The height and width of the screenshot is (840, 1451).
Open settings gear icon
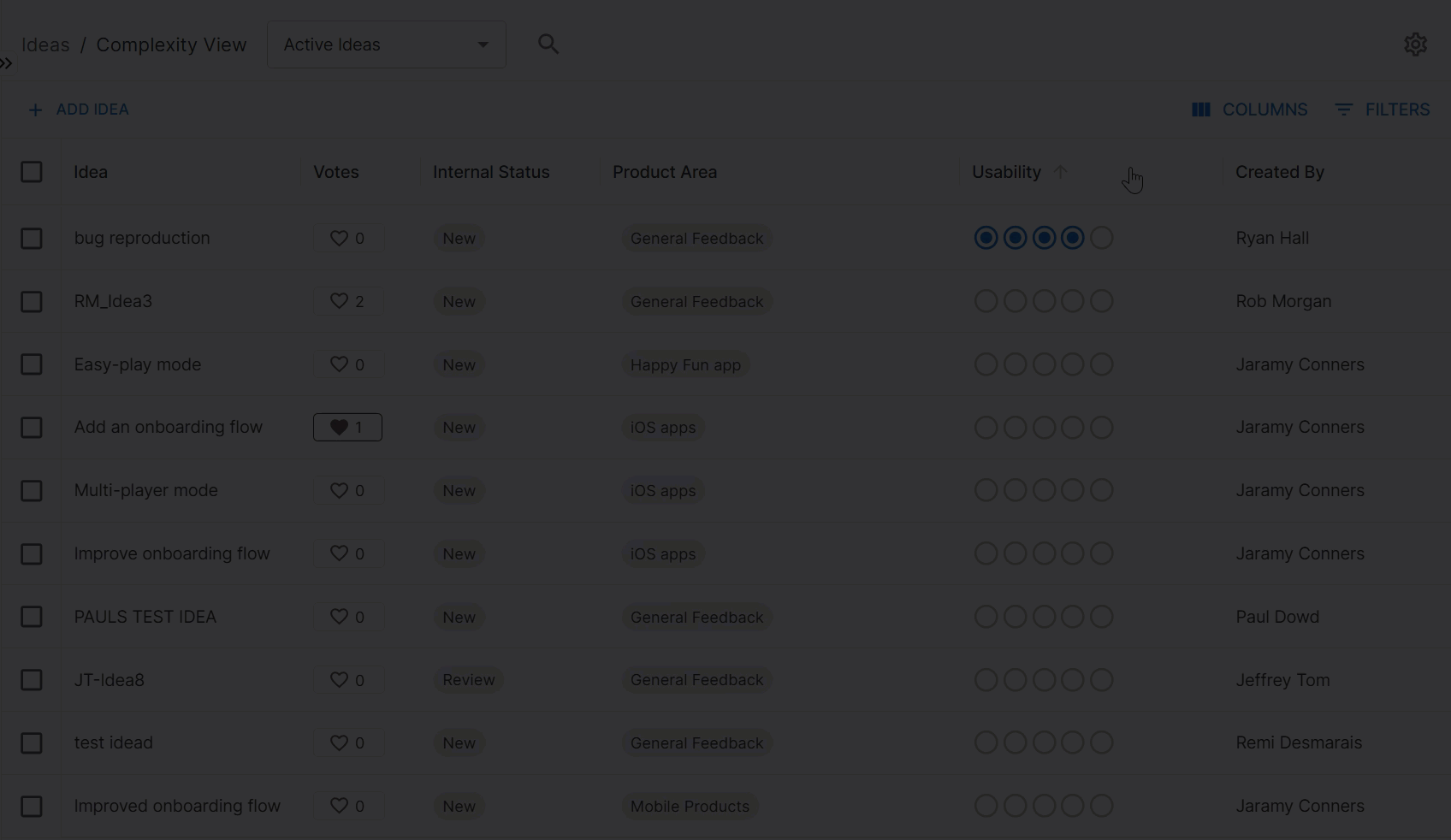1415,44
